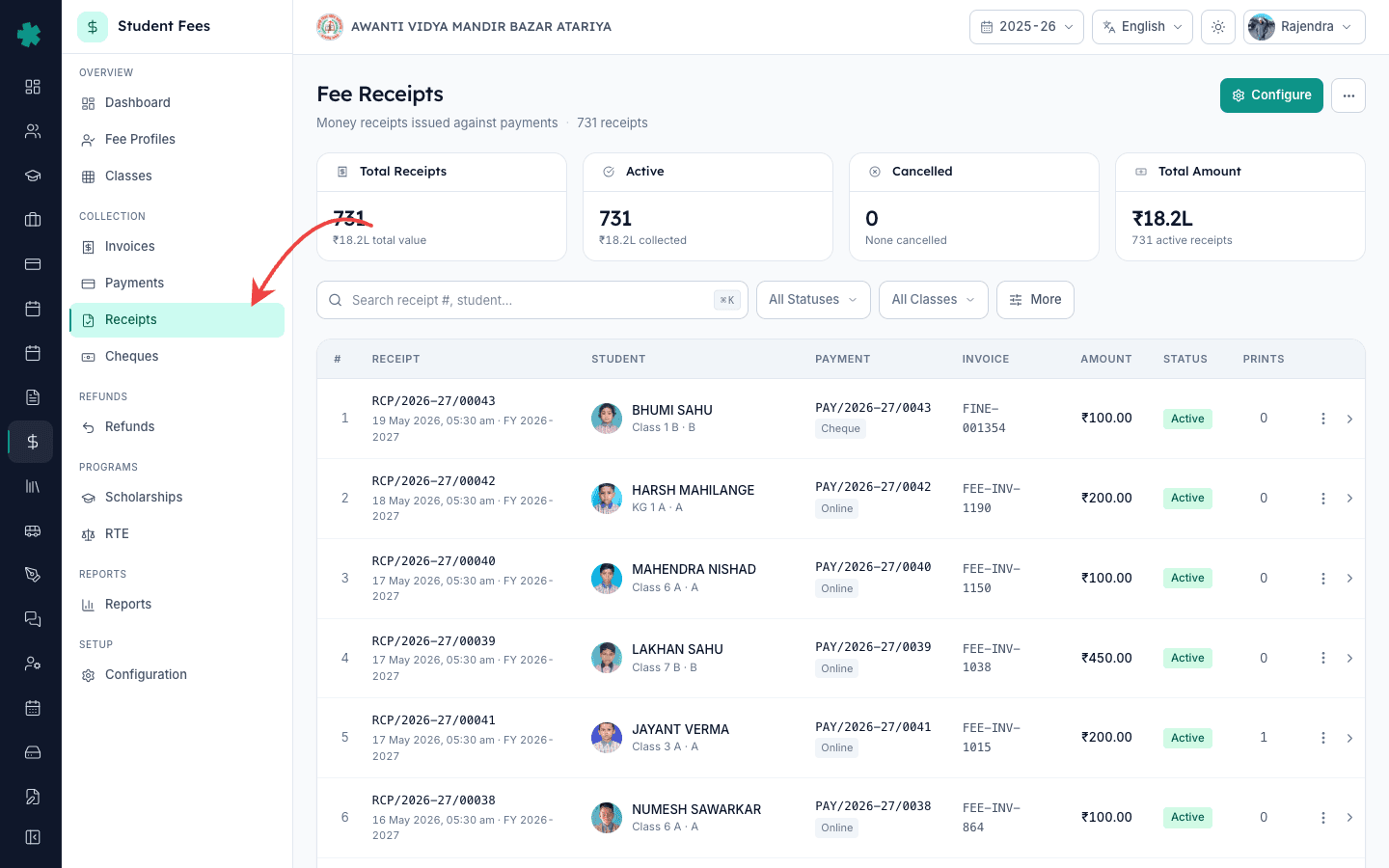Open row actions menu for LAKHAN SAHU receipt

coord(1323,658)
